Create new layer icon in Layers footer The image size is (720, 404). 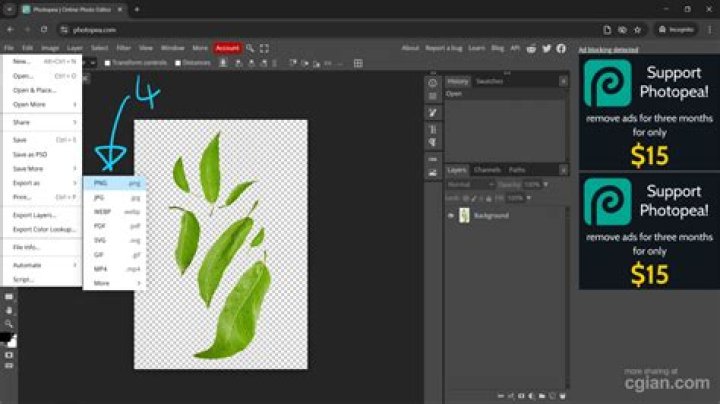point(552,396)
